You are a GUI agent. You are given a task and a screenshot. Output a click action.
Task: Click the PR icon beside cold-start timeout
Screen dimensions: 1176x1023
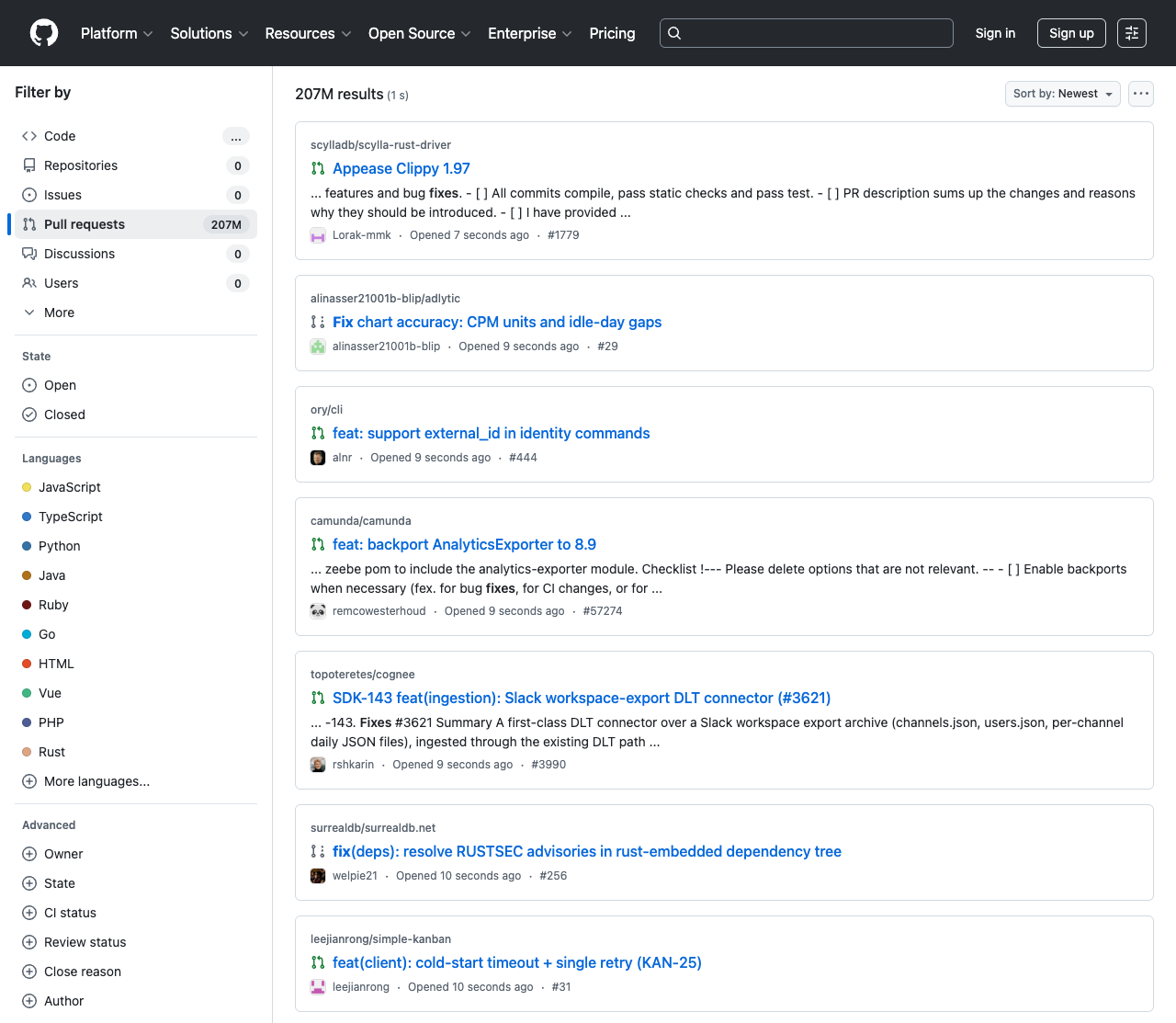(318, 962)
